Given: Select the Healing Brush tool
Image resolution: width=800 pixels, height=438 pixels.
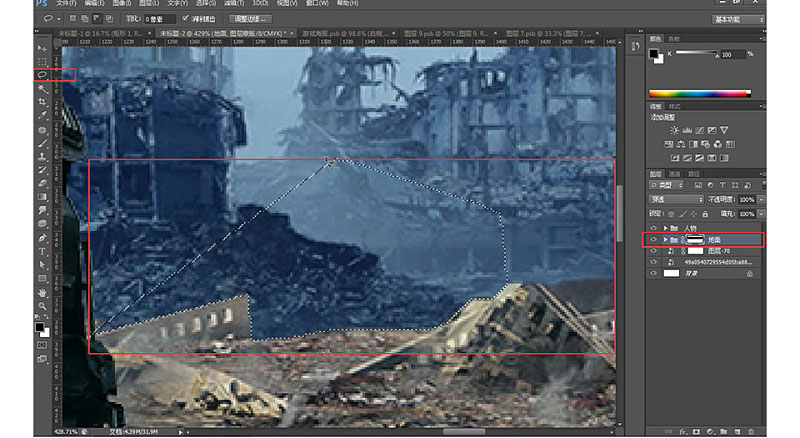Looking at the screenshot, I should click(42, 130).
